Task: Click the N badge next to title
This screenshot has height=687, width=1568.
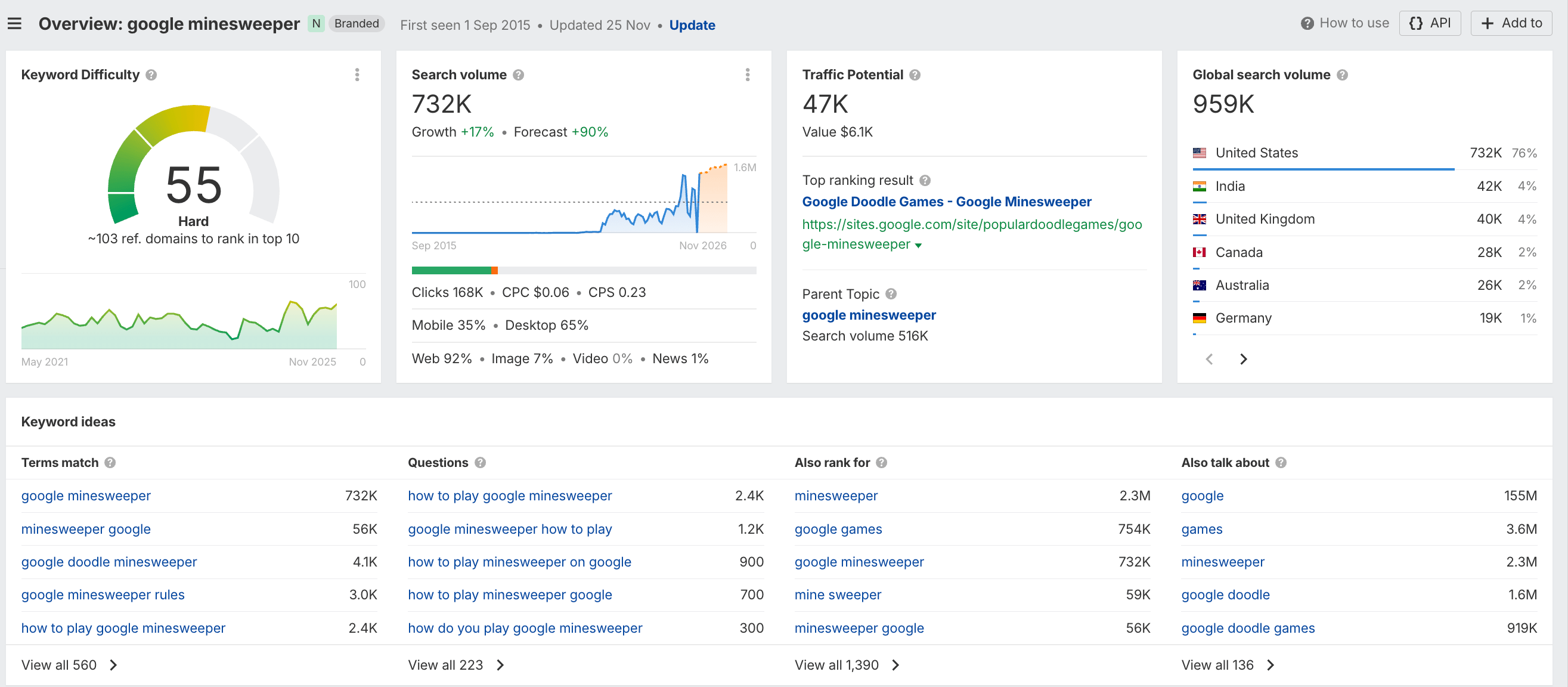Action: coord(316,24)
